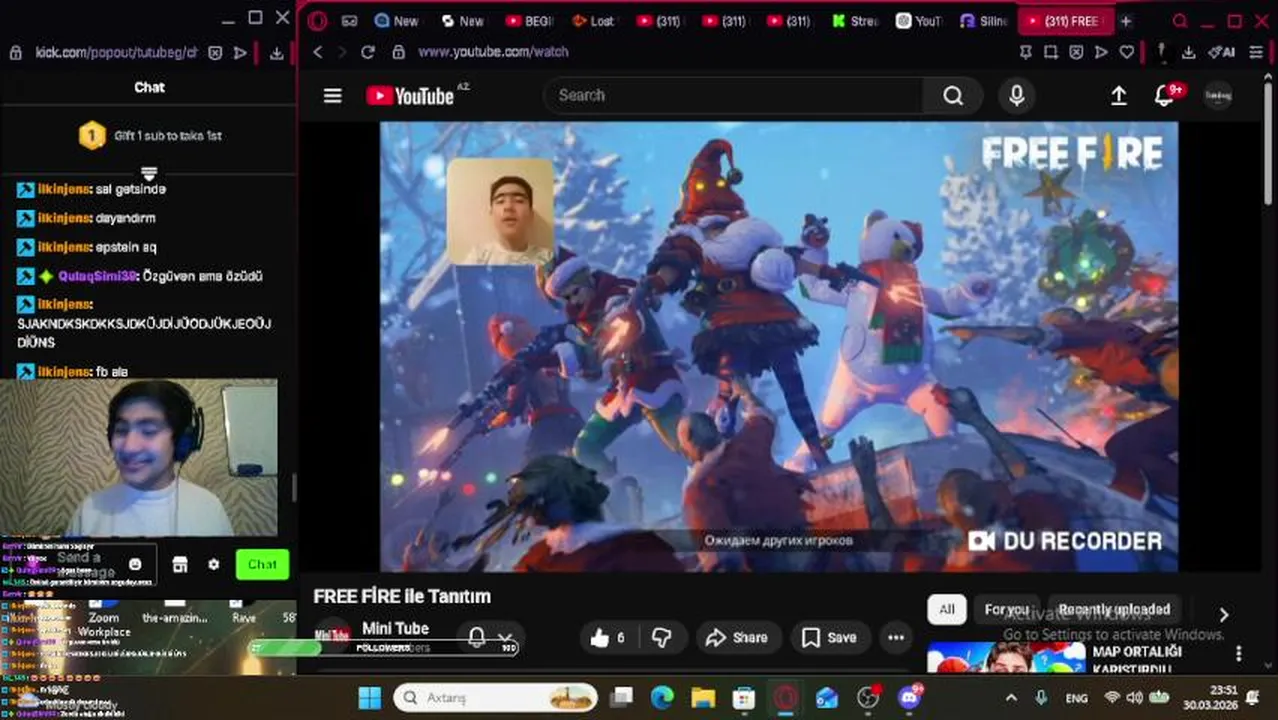
Task: Pin the page with Opera pinboard icon
Action: point(1025,52)
